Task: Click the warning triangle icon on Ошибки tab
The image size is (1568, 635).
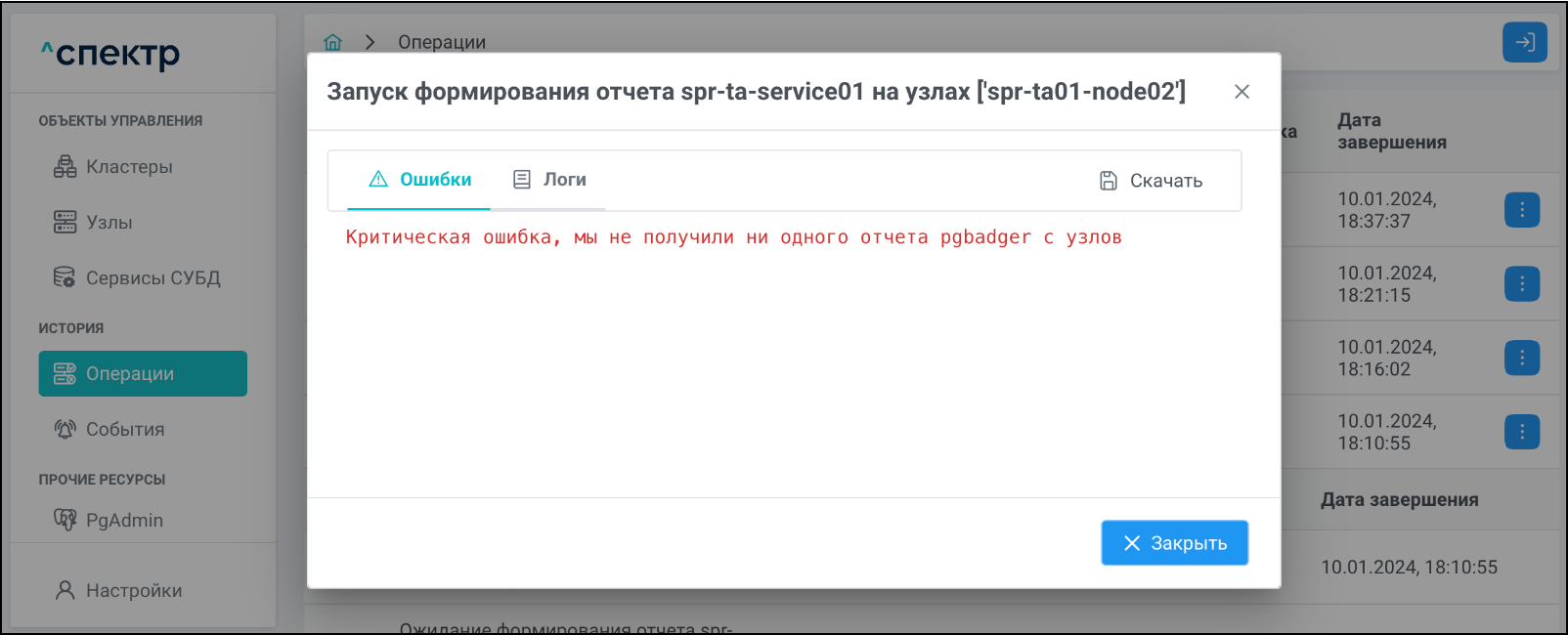Action: click(x=378, y=179)
